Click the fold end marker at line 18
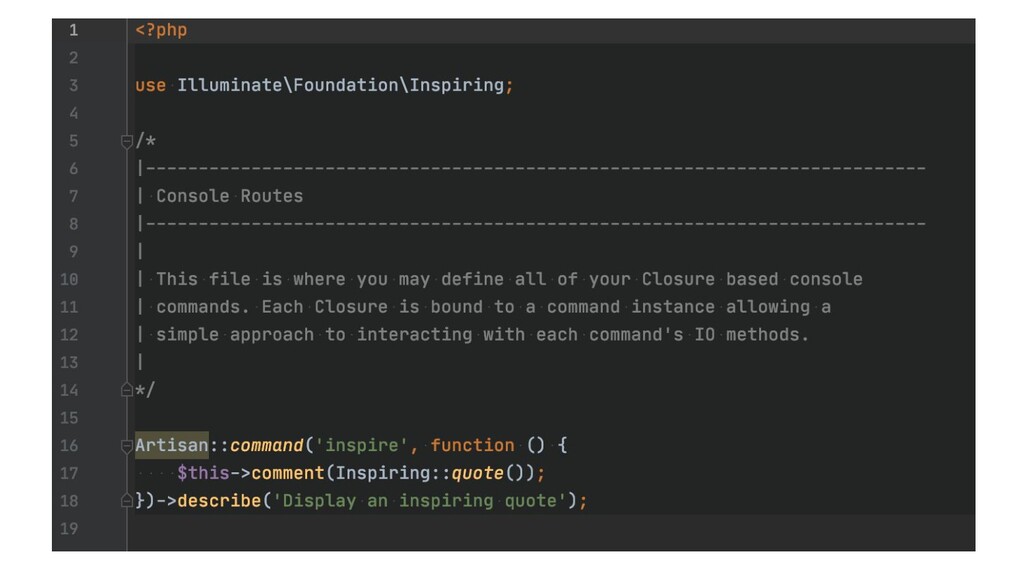Image resolution: width=1024 pixels, height=576 pixels. click(127, 501)
